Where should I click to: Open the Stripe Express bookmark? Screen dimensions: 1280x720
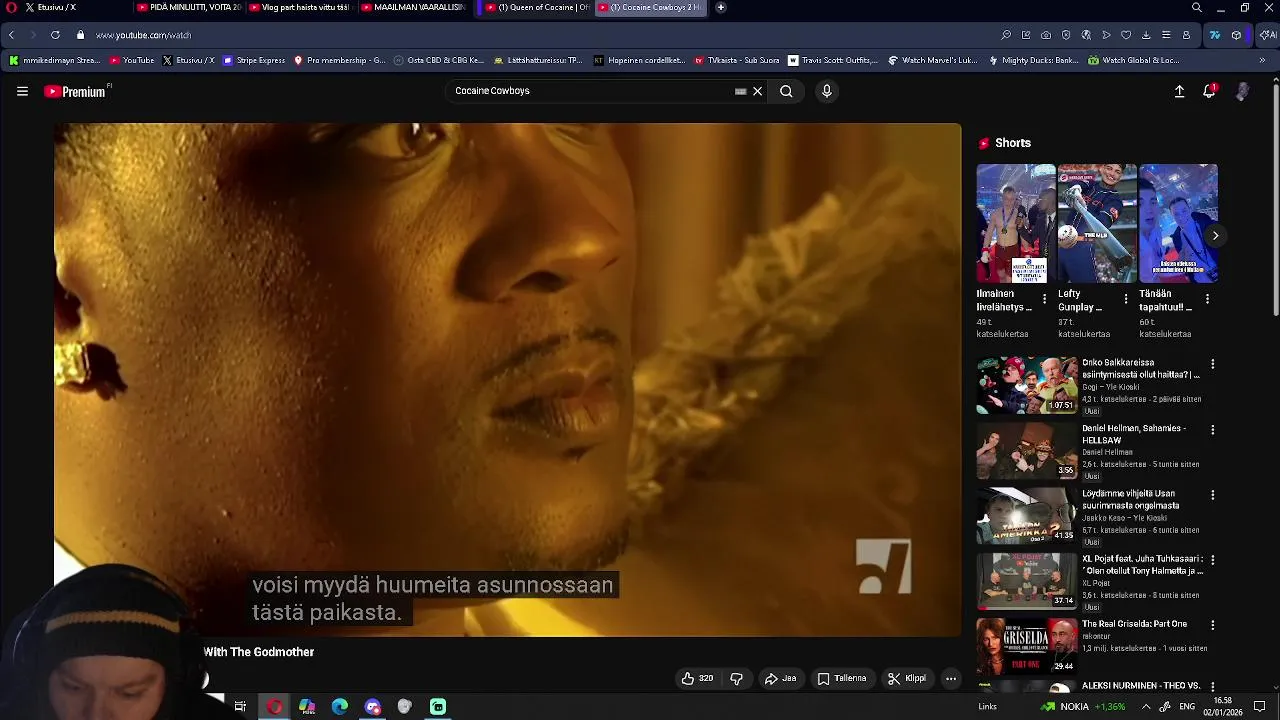(254, 60)
